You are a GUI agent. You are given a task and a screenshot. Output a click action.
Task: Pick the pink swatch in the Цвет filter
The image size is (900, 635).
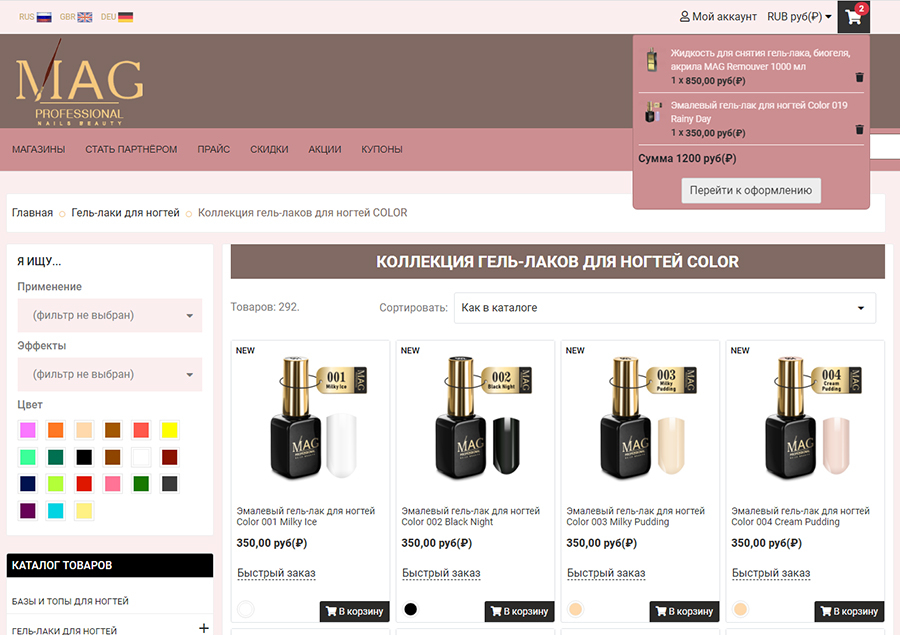tap(27, 429)
